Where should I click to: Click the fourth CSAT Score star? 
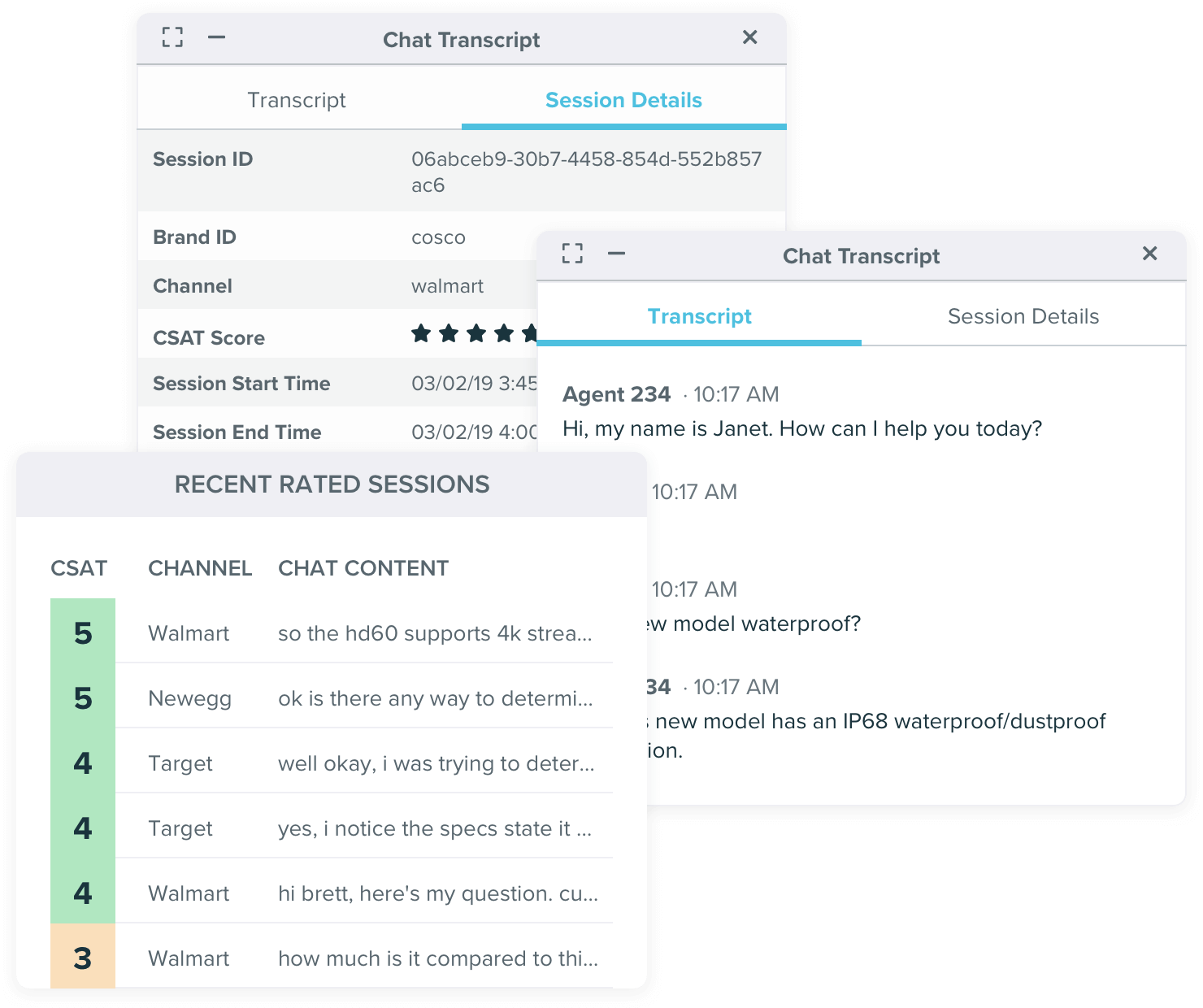504,333
